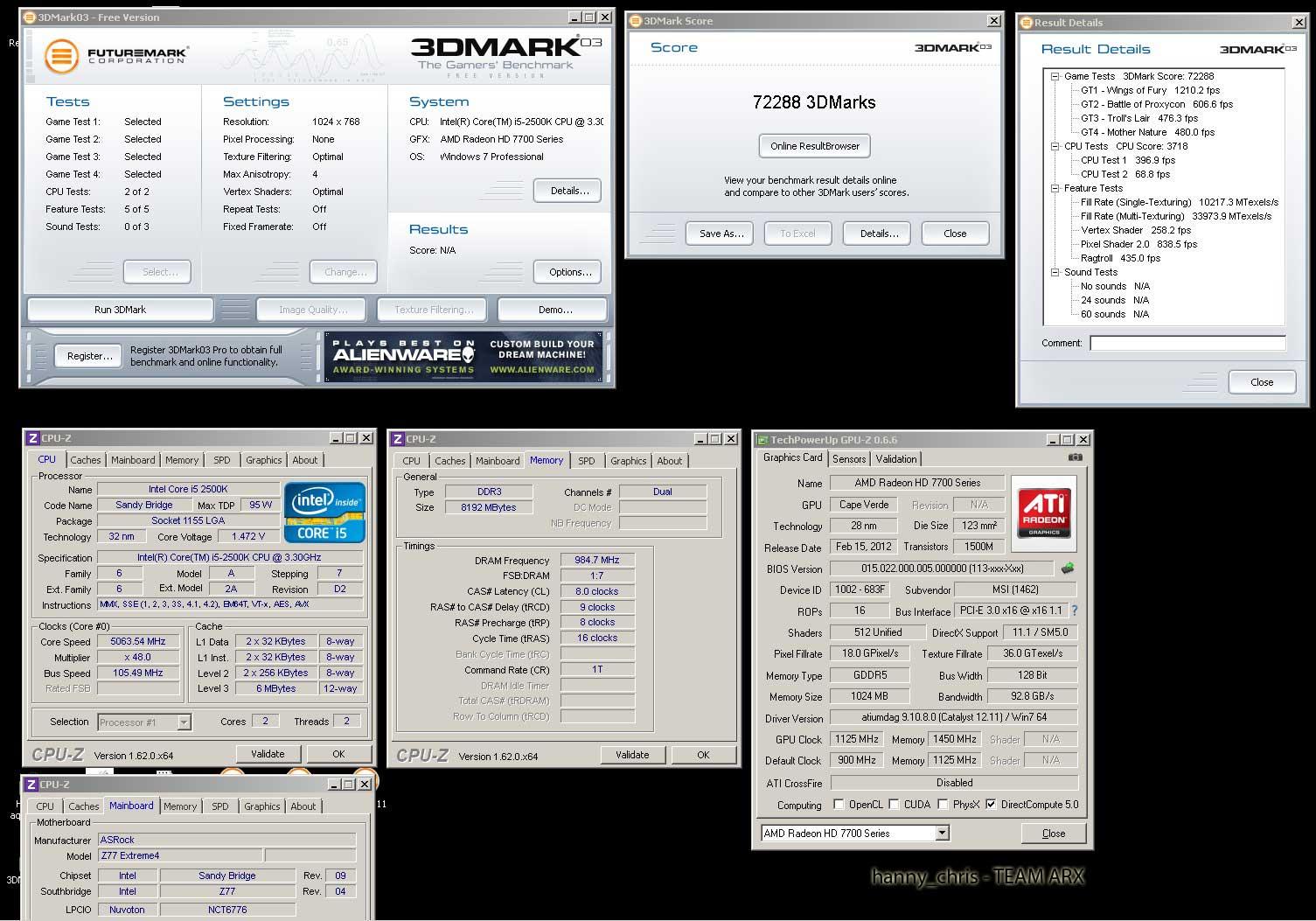Select GT4 - Mother Nature result row
Screen dimensions: 1316x921
coord(1147,132)
